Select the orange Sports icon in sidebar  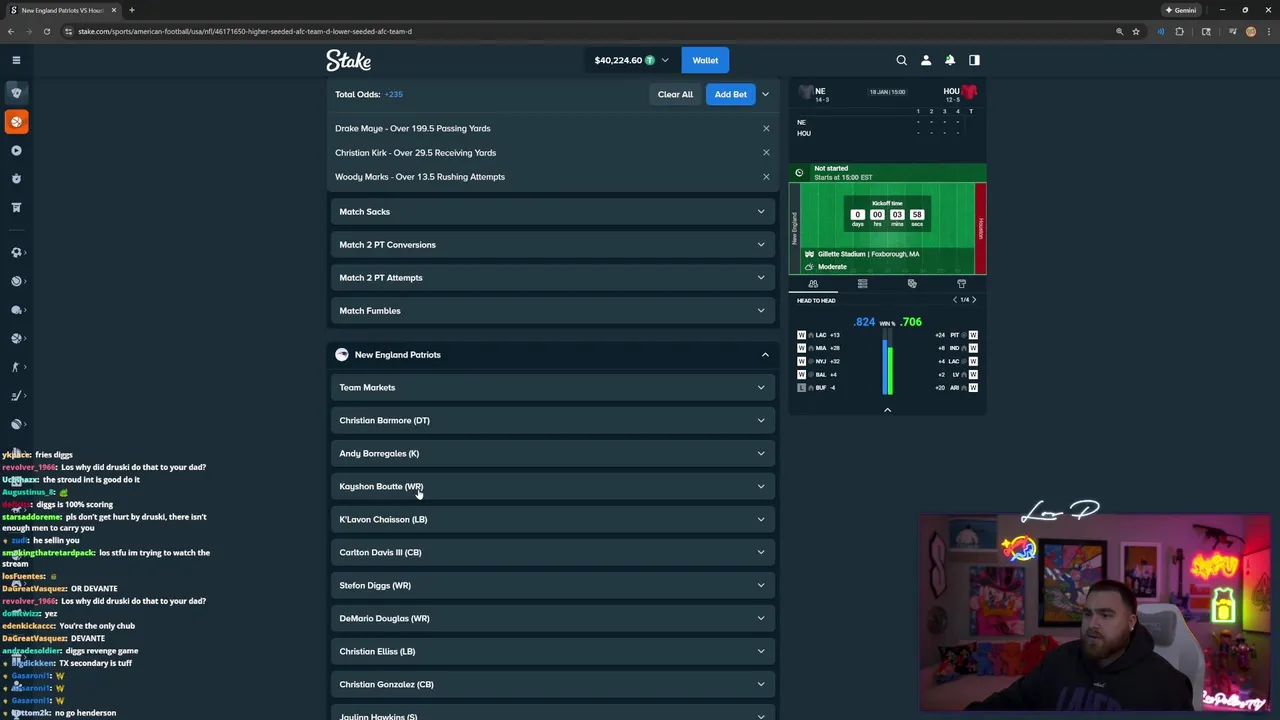16,121
